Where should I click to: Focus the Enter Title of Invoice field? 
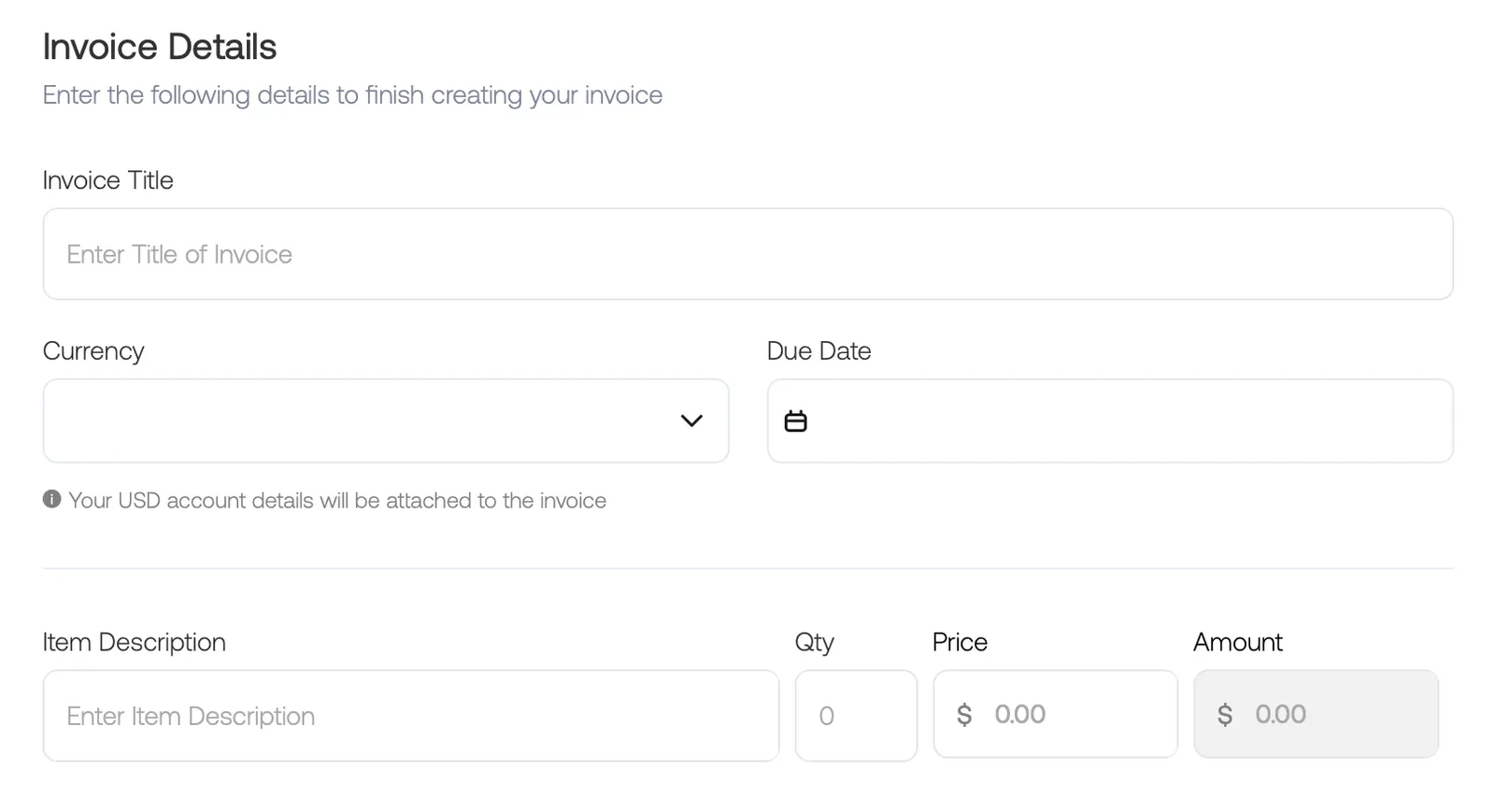(x=747, y=254)
